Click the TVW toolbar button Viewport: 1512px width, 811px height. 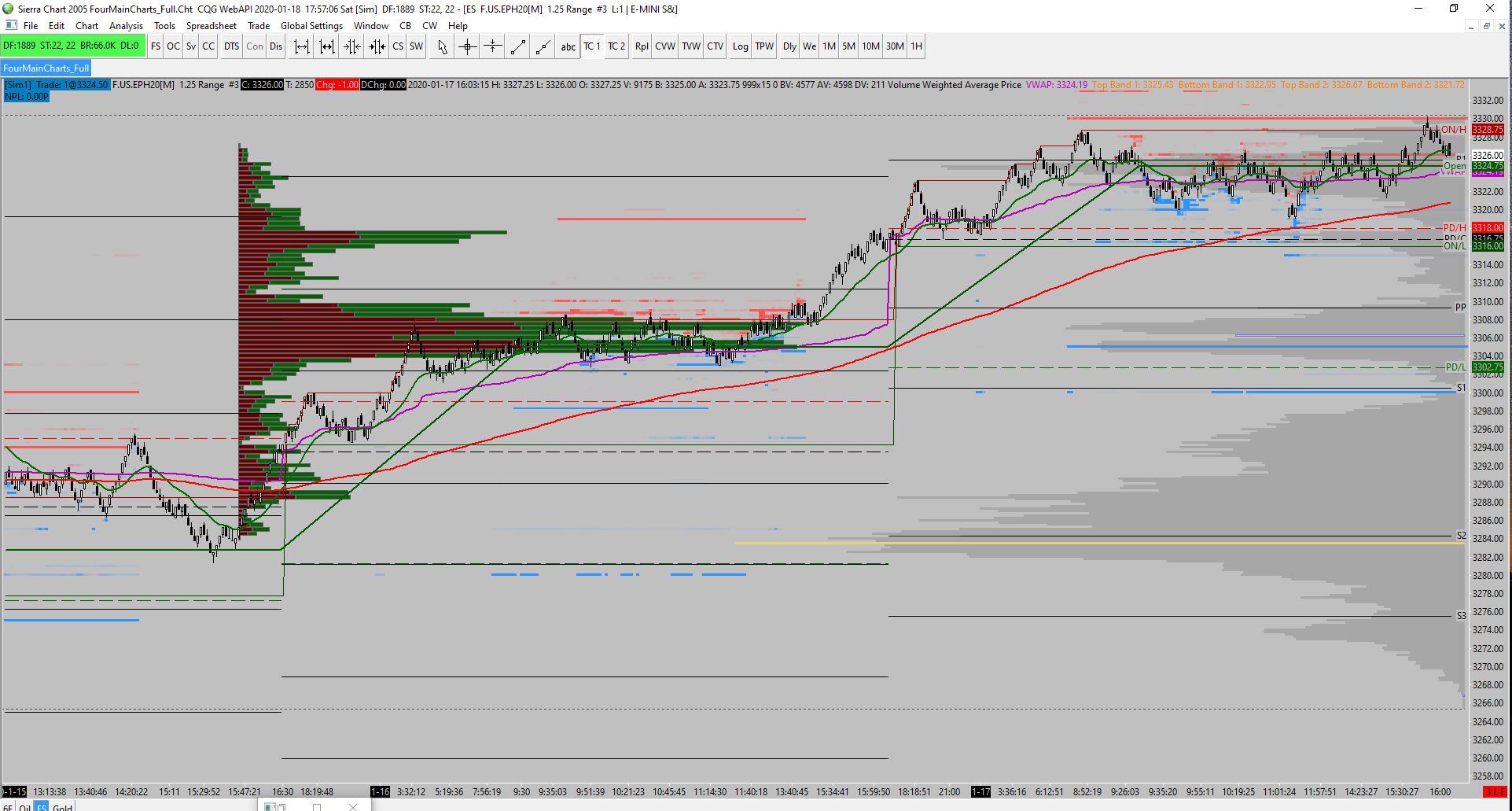[x=691, y=46]
